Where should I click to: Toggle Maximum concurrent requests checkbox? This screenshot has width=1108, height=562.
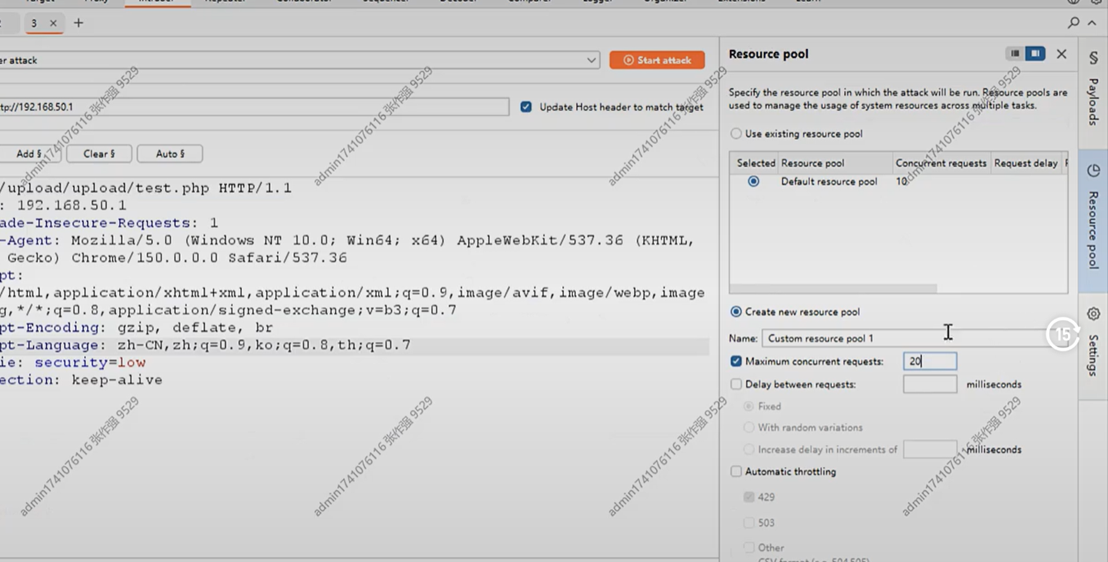pos(736,361)
